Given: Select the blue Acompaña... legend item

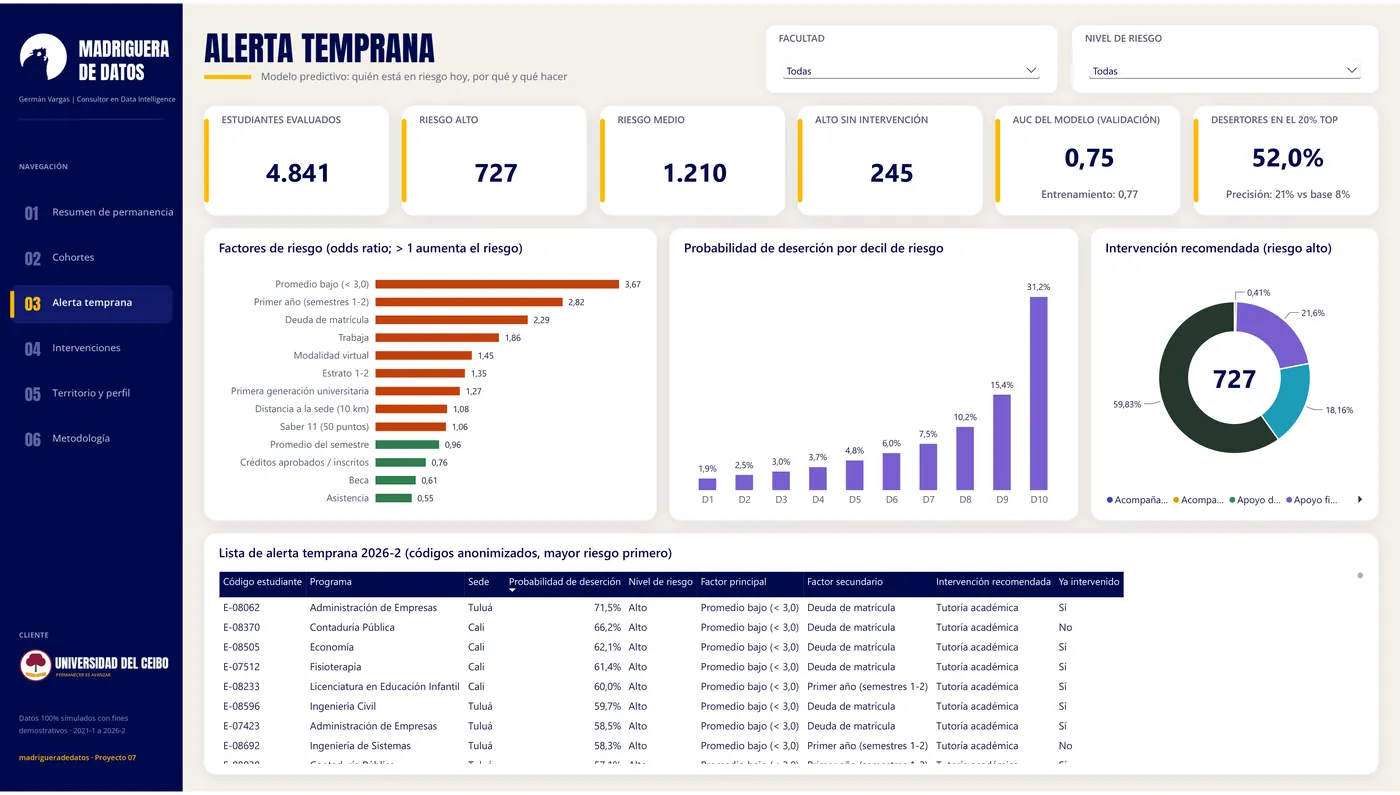Looking at the screenshot, I should [1137, 500].
